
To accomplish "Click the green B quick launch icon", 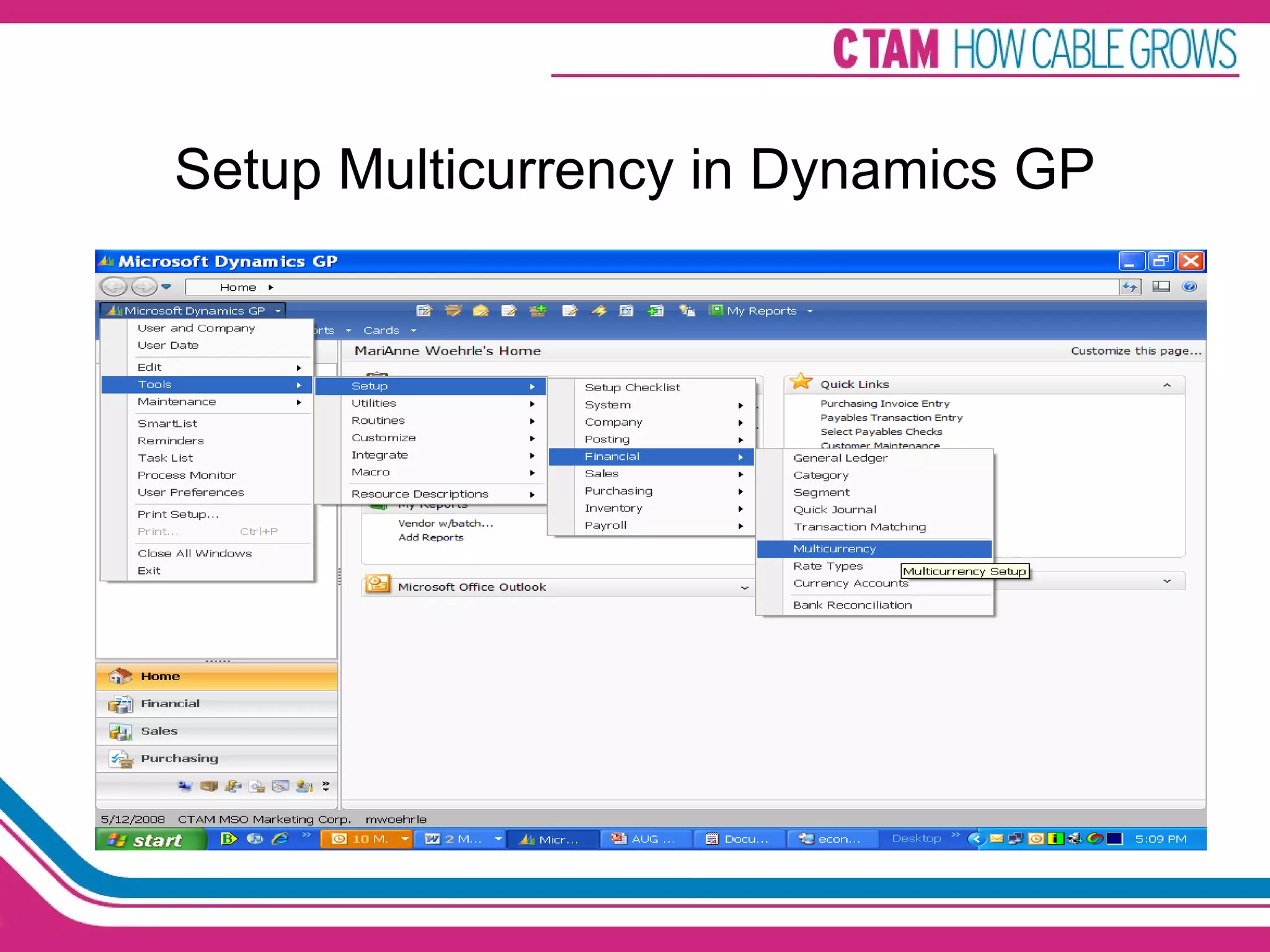I will (x=229, y=839).
